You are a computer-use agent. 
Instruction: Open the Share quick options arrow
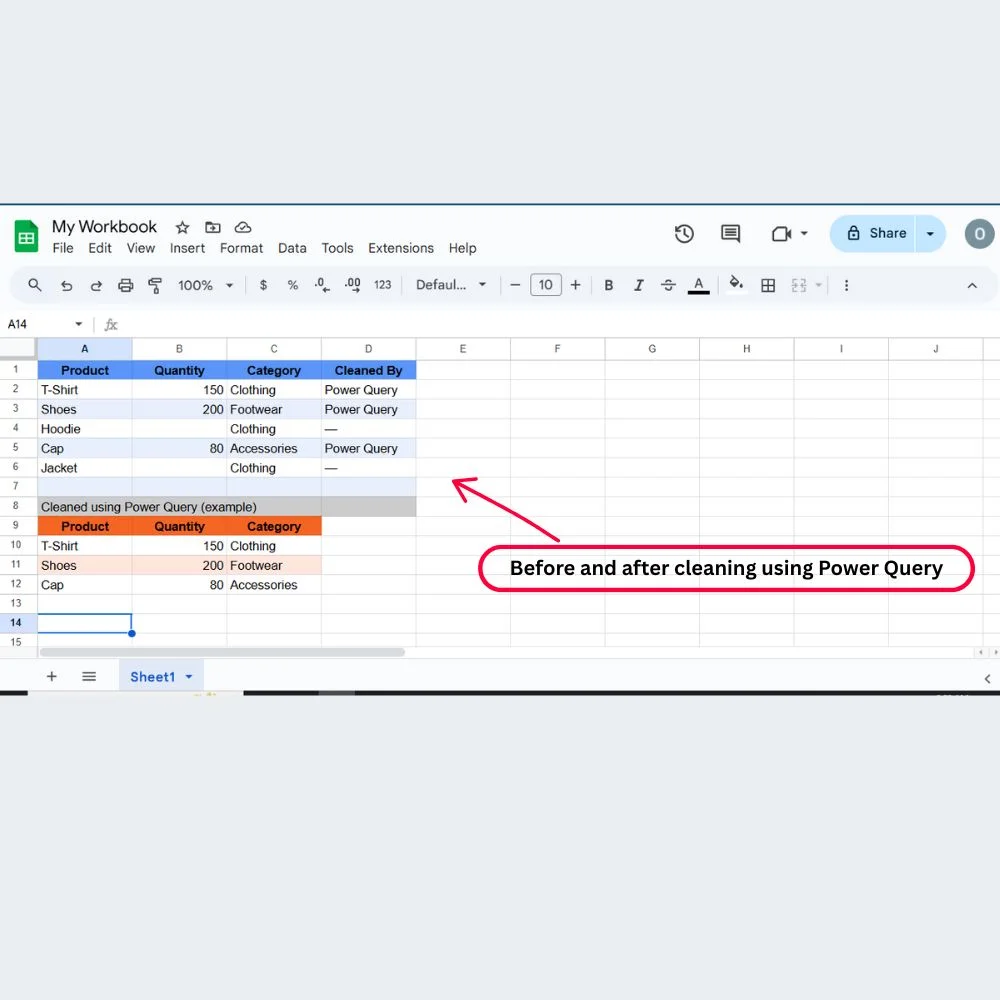click(x=930, y=233)
